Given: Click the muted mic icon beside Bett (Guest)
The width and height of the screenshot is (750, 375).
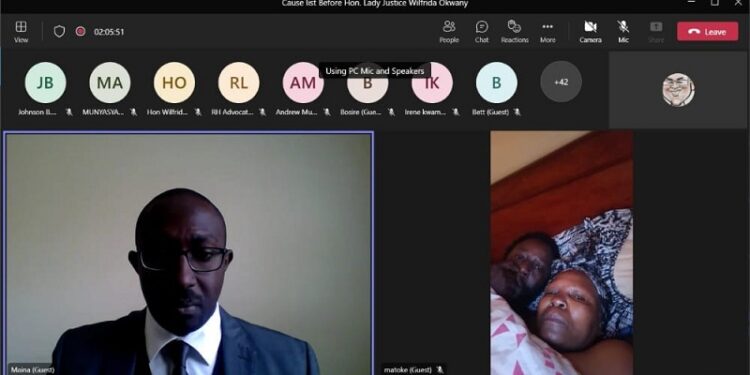Looking at the screenshot, I should pyautogui.click(x=517, y=112).
